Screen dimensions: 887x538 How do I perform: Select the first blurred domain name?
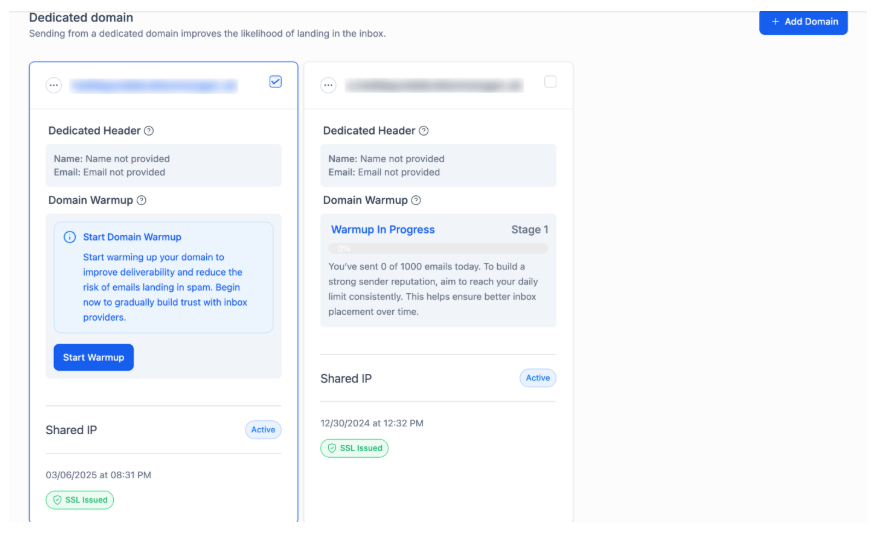point(154,86)
